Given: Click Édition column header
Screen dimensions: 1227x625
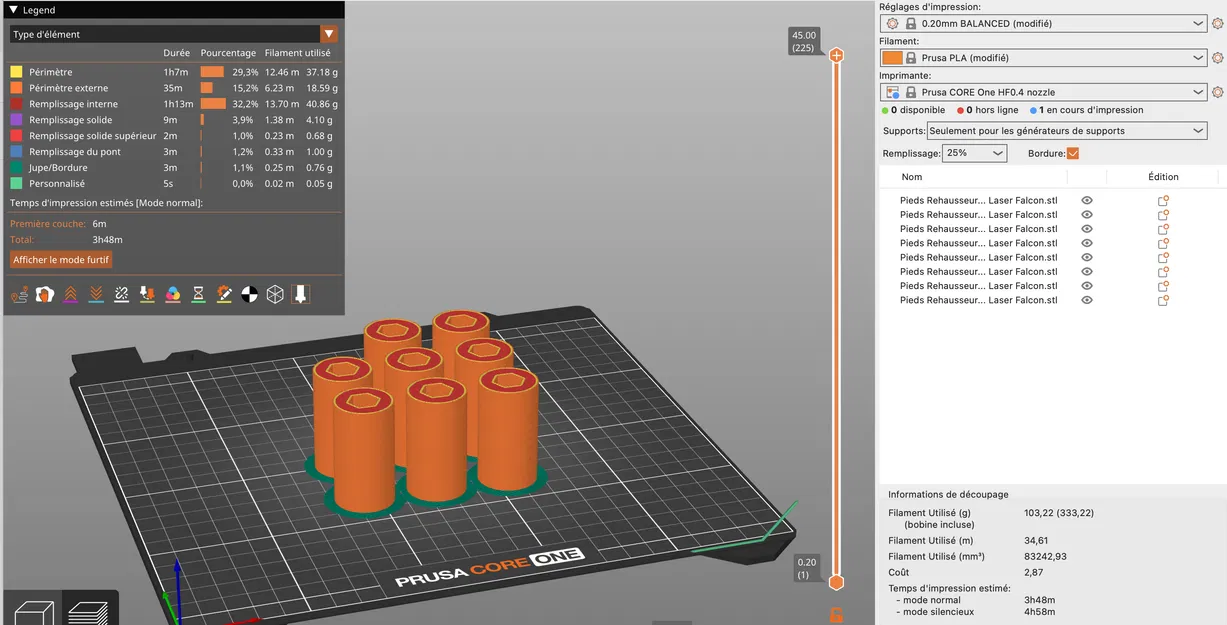Looking at the screenshot, I should click(x=1163, y=177).
